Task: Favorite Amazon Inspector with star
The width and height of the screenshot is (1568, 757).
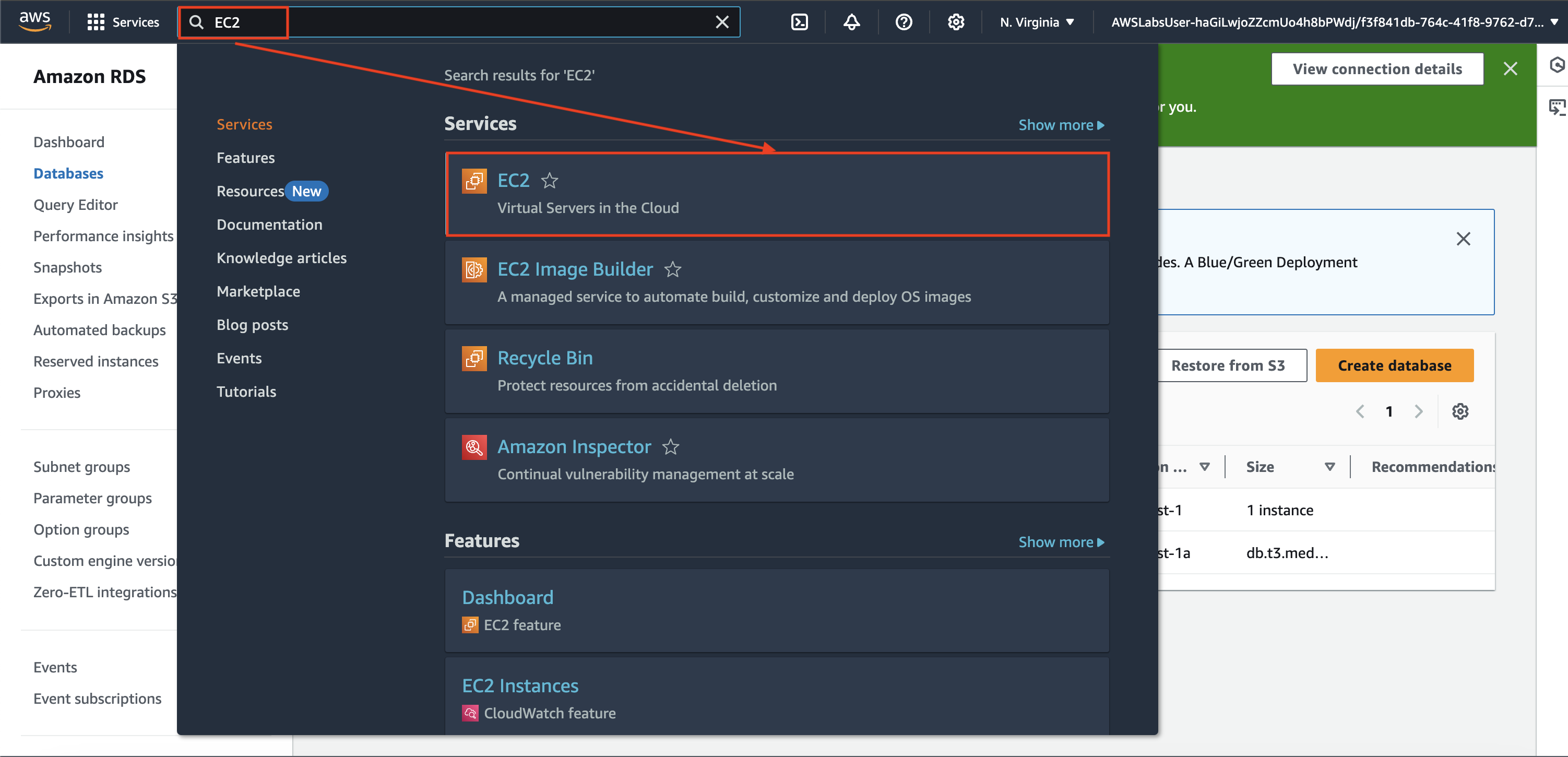Action: pos(670,446)
